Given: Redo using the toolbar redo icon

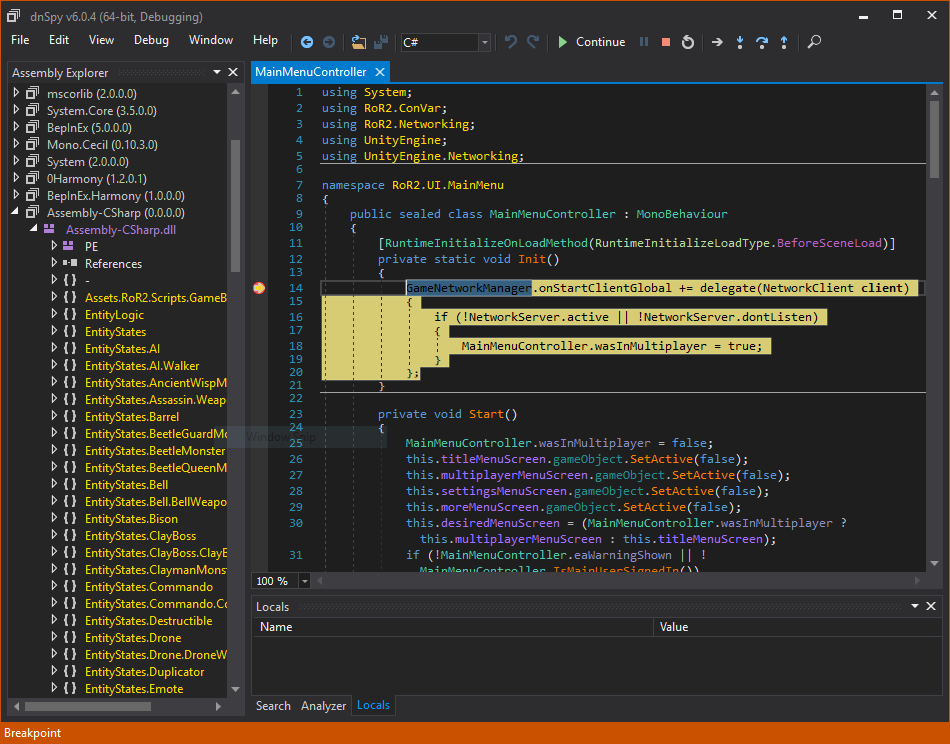Looking at the screenshot, I should point(533,42).
